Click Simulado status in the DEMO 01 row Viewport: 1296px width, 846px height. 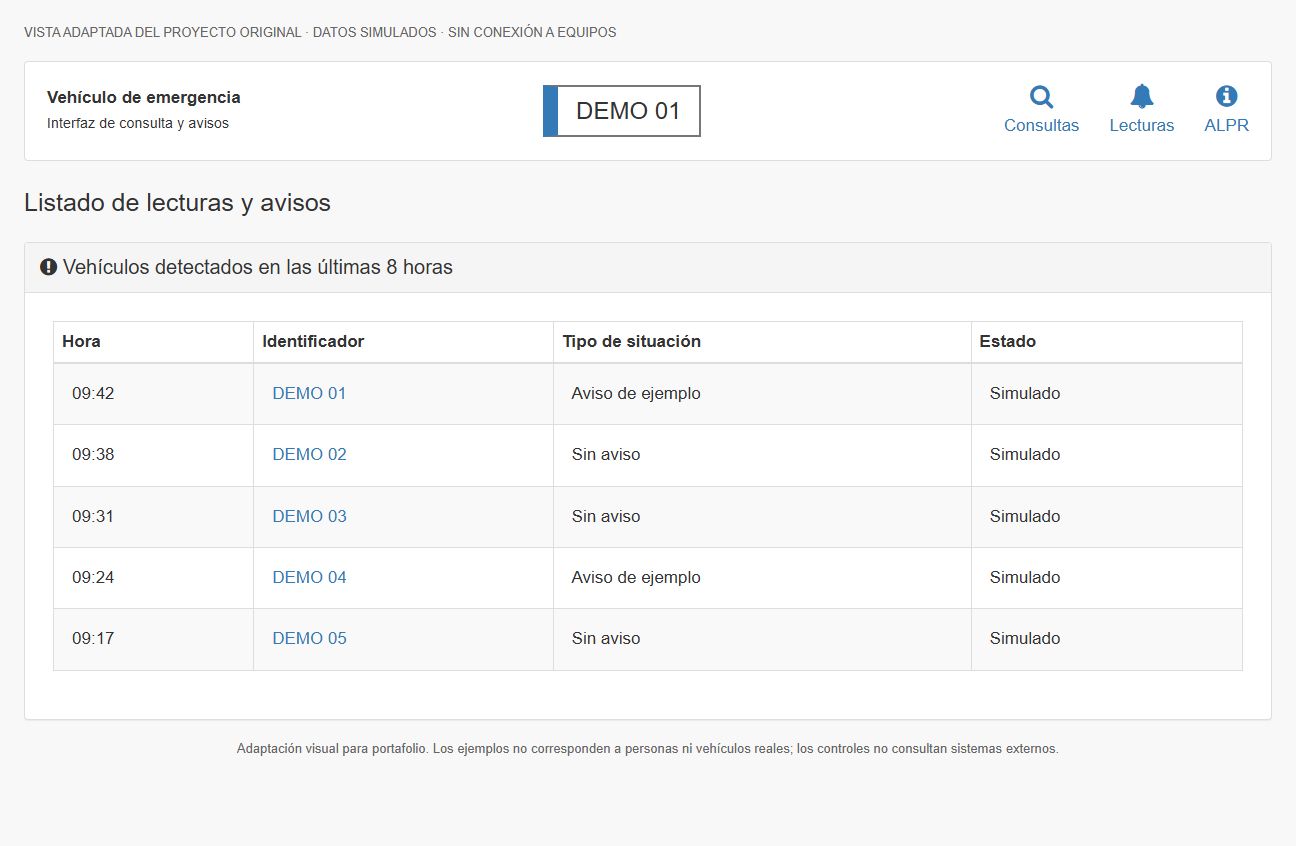1025,393
